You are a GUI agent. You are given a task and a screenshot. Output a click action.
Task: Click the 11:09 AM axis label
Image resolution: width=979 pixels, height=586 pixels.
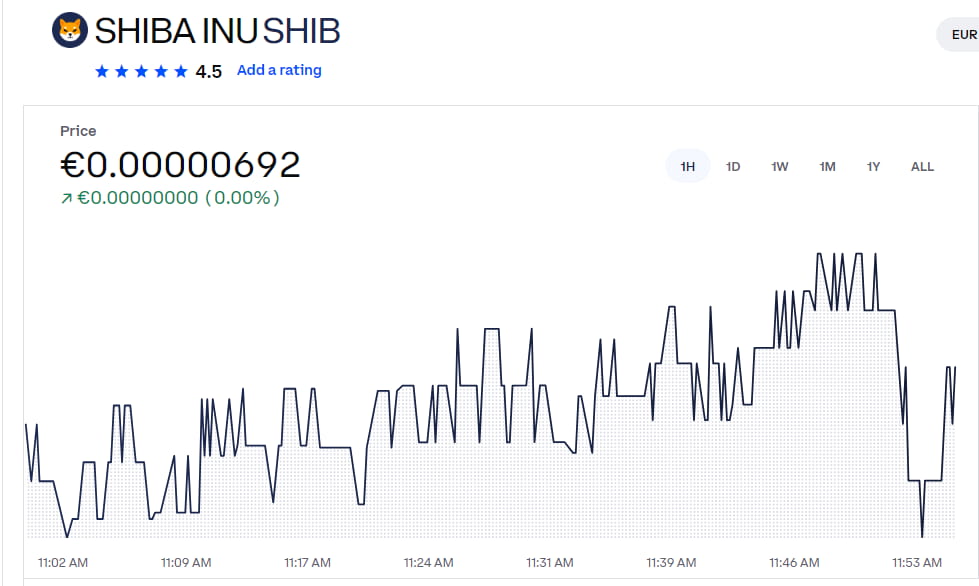pyautogui.click(x=186, y=562)
